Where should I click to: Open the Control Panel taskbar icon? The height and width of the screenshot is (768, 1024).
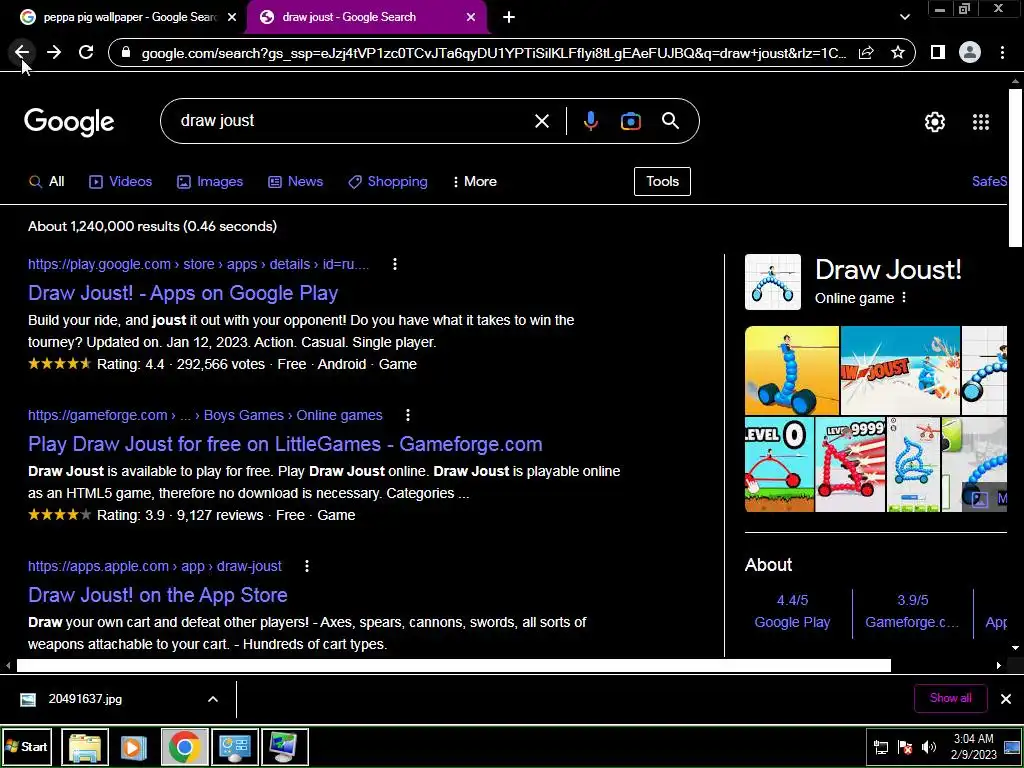[234, 746]
